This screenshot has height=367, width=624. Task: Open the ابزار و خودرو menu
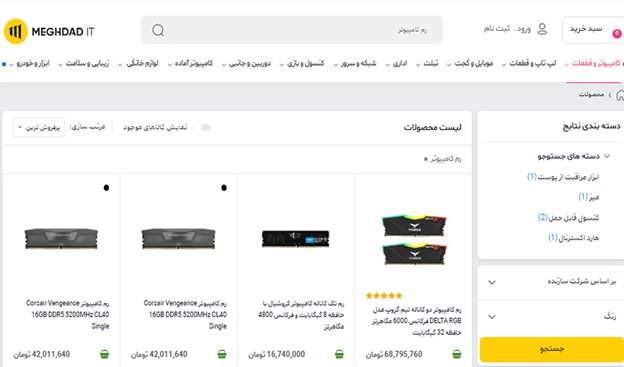[29, 63]
